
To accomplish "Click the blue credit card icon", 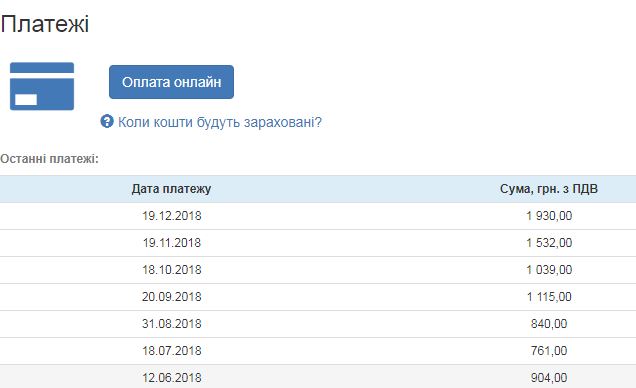I will coord(42,86).
